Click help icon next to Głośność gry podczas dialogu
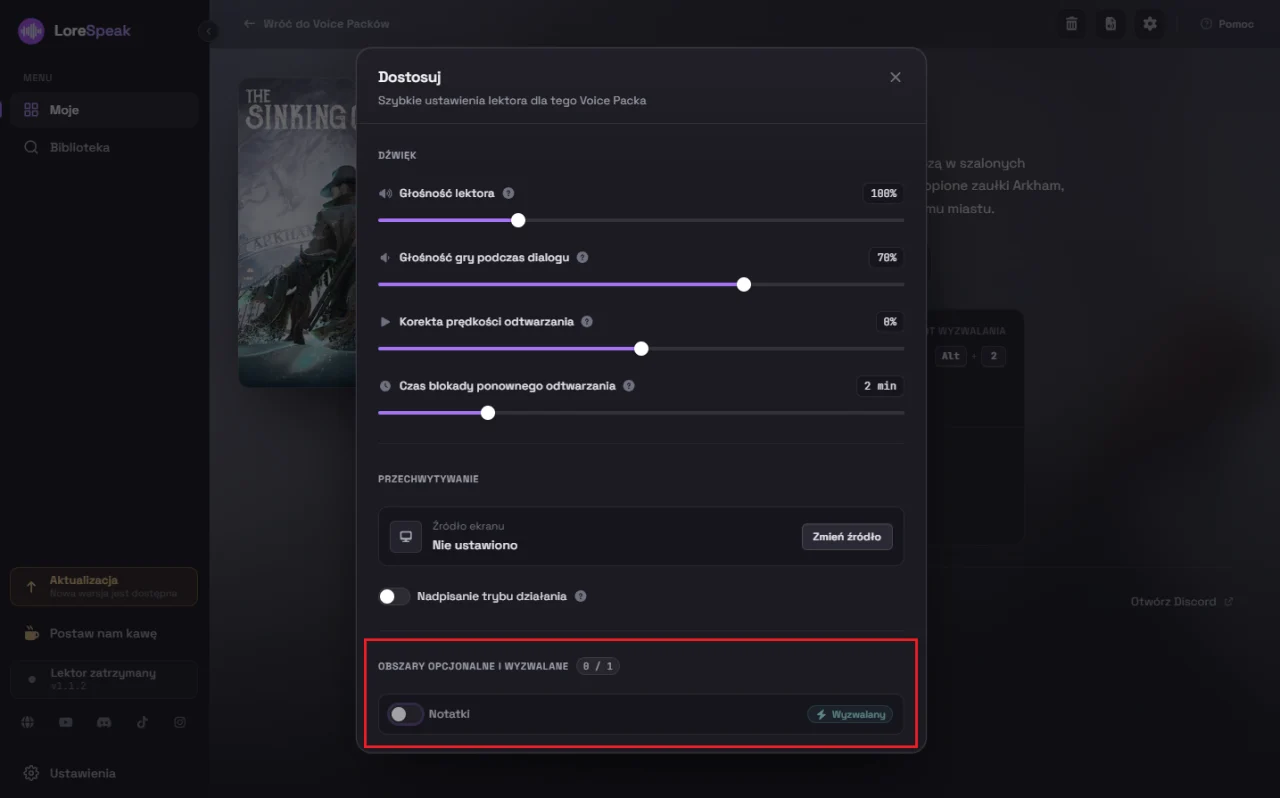Image resolution: width=1280 pixels, height=798 pixels. click(582, 257)
